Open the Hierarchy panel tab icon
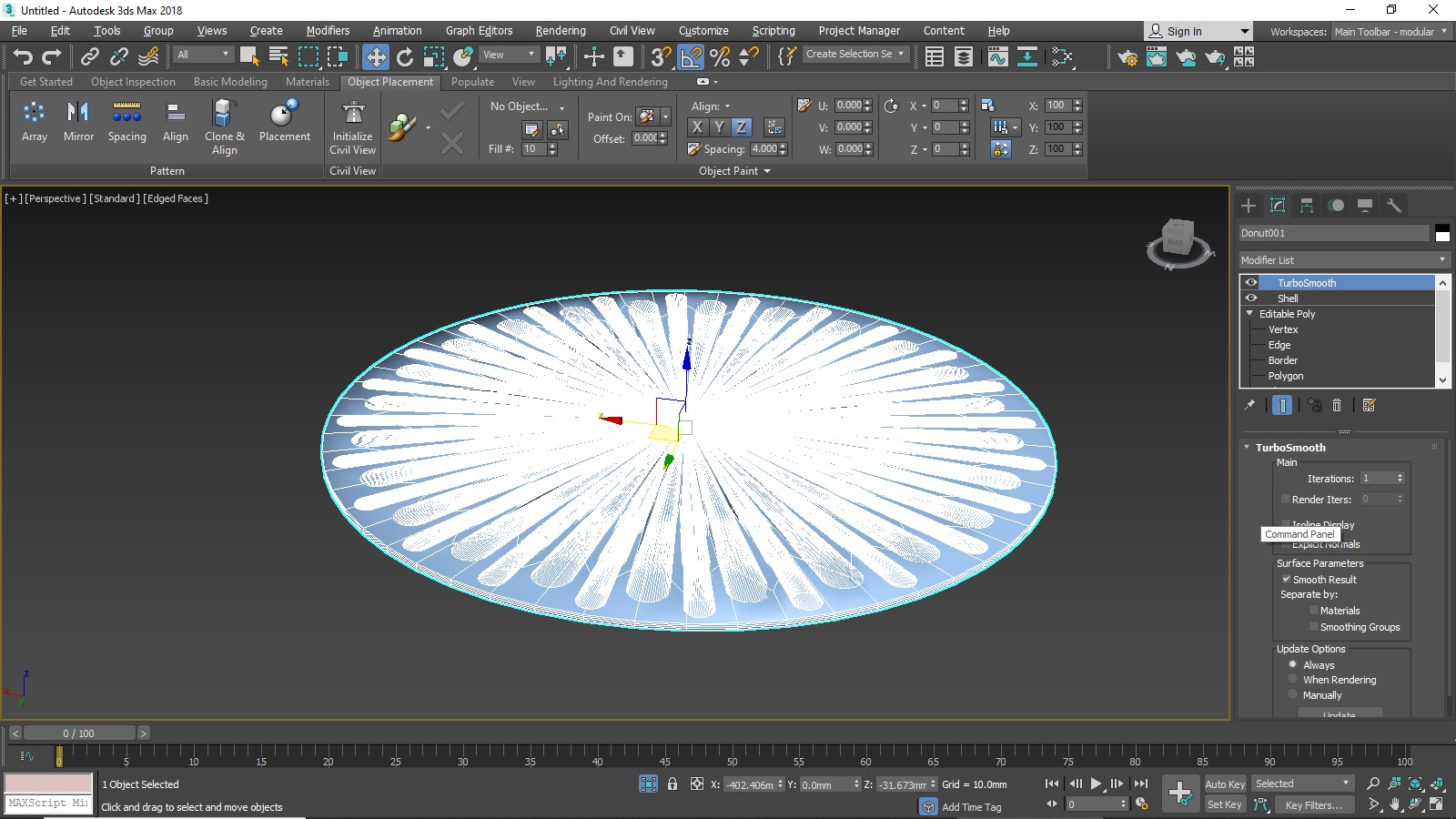 [x=1307, y=206]
